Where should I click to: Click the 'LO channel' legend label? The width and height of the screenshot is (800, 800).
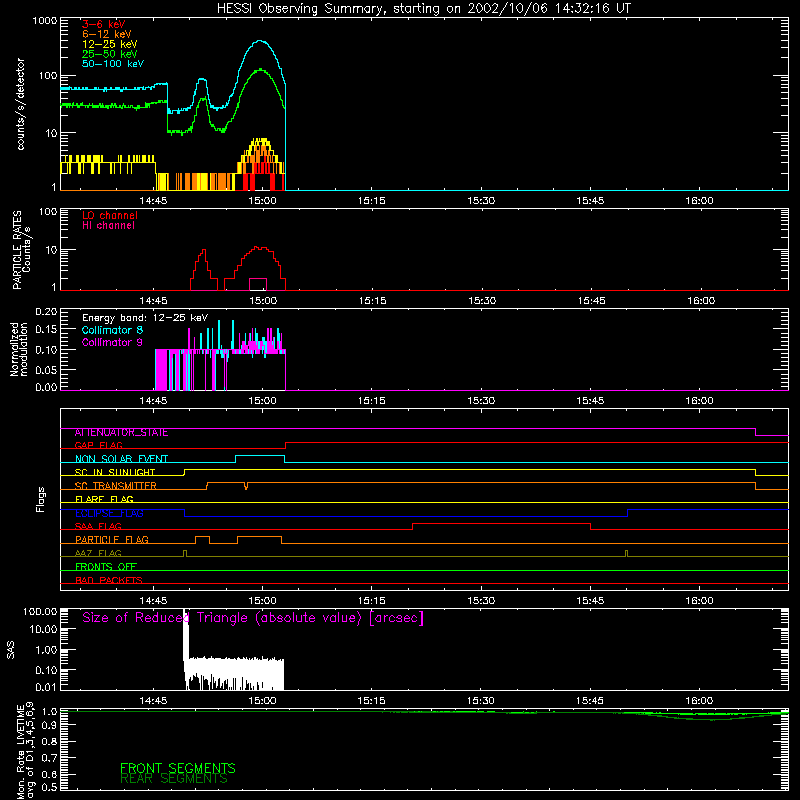click(110, 215)
